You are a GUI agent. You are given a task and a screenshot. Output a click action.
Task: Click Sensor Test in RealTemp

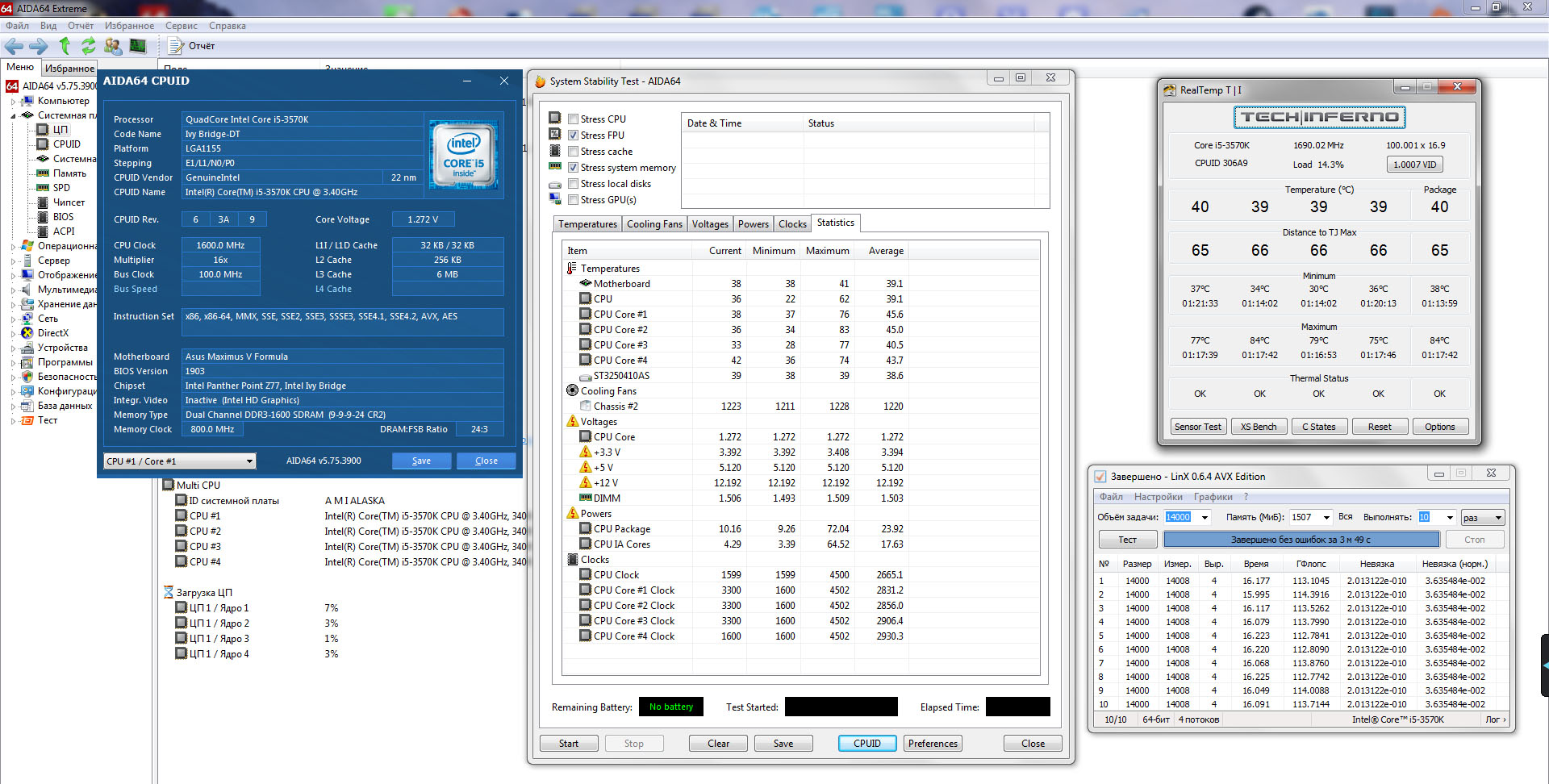tap(1198, 427)
